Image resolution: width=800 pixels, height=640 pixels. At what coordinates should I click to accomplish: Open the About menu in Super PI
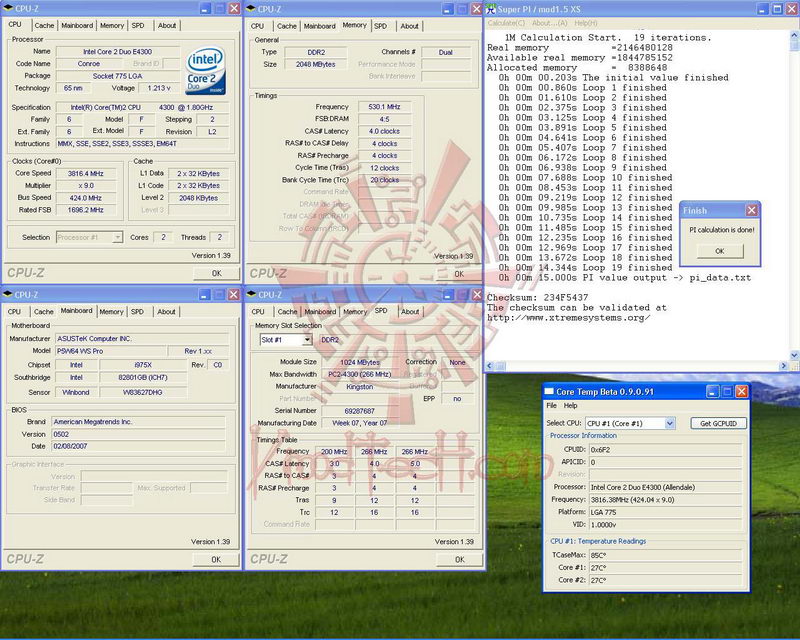pyautogui.click(x=549, y=23)
